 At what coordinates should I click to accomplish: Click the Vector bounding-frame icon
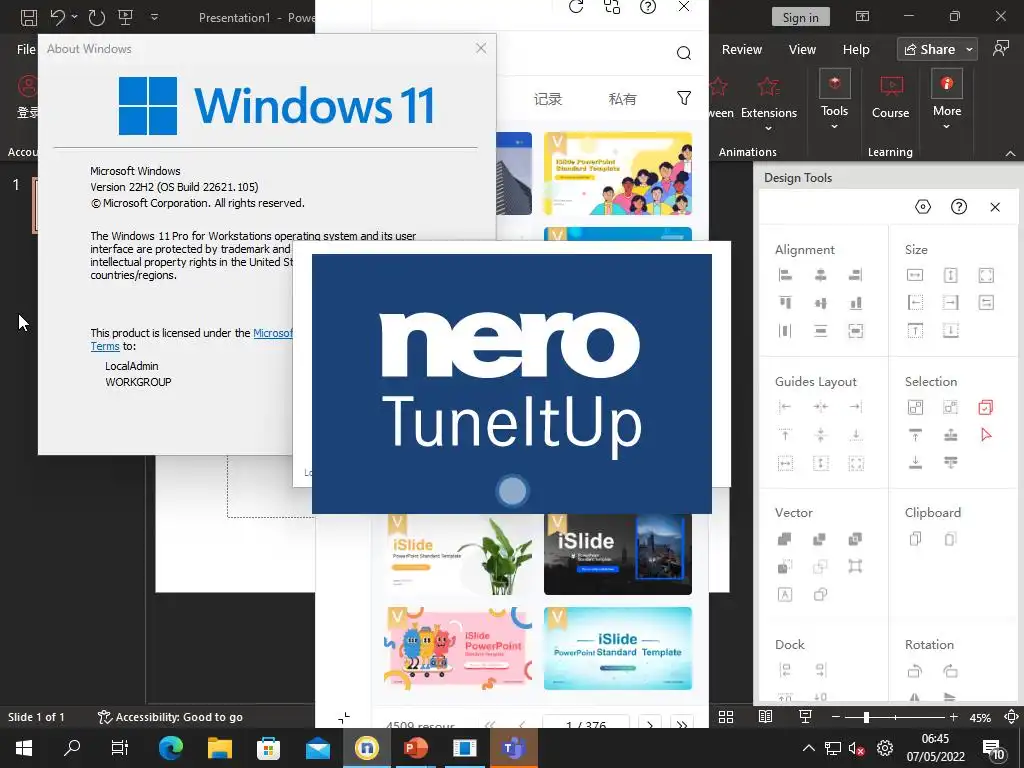click(855, 566)
